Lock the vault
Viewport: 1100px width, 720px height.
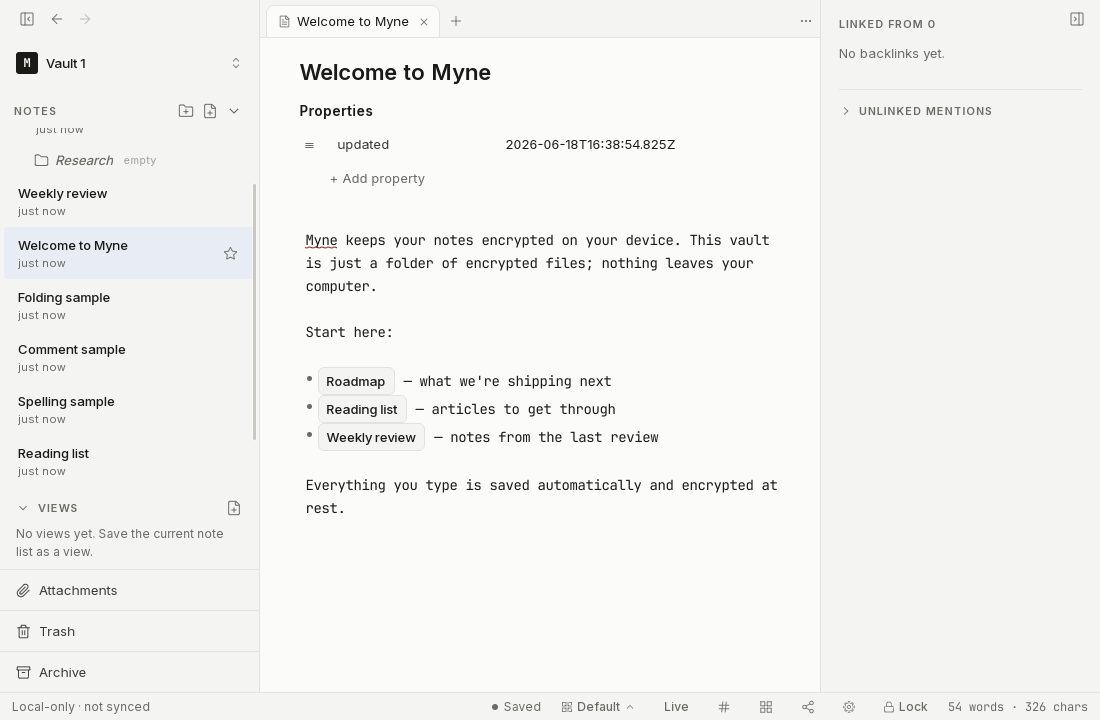[906, 707]
